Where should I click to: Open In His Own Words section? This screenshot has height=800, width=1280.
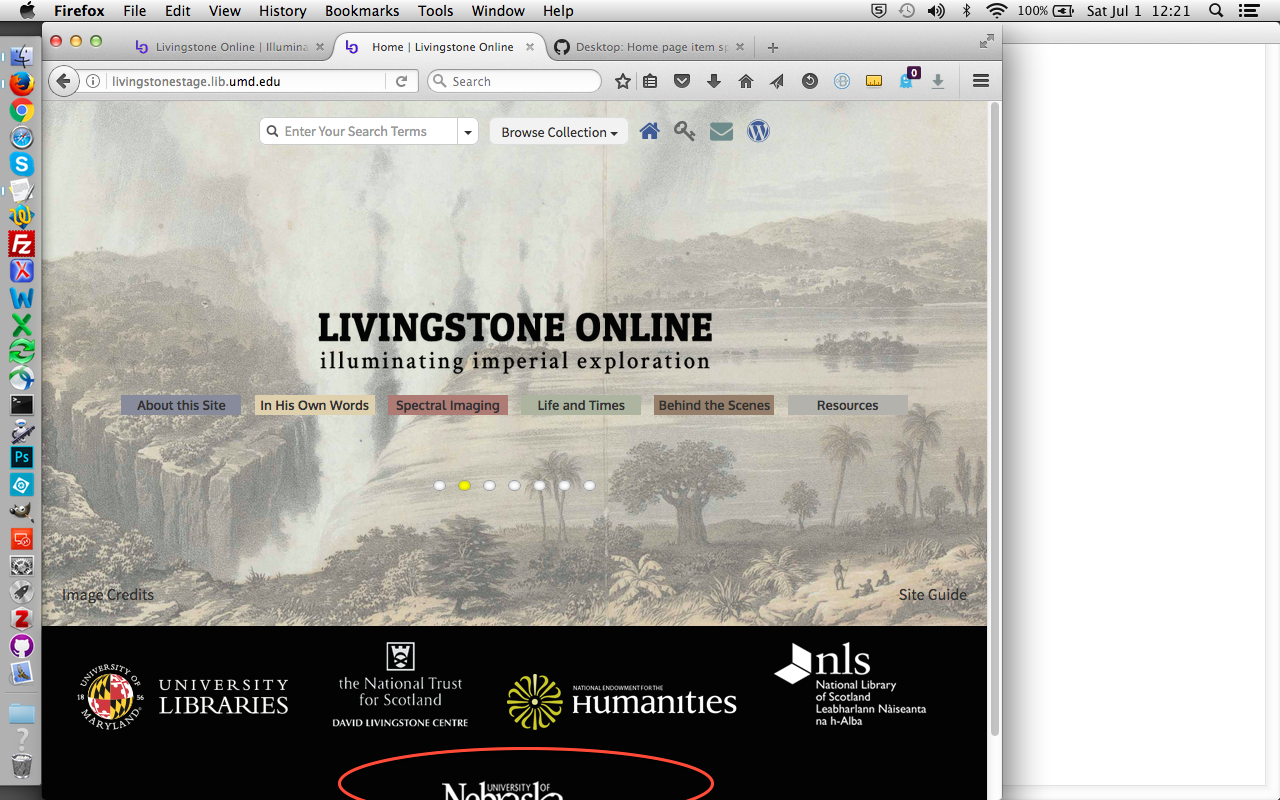click(314, 405)
